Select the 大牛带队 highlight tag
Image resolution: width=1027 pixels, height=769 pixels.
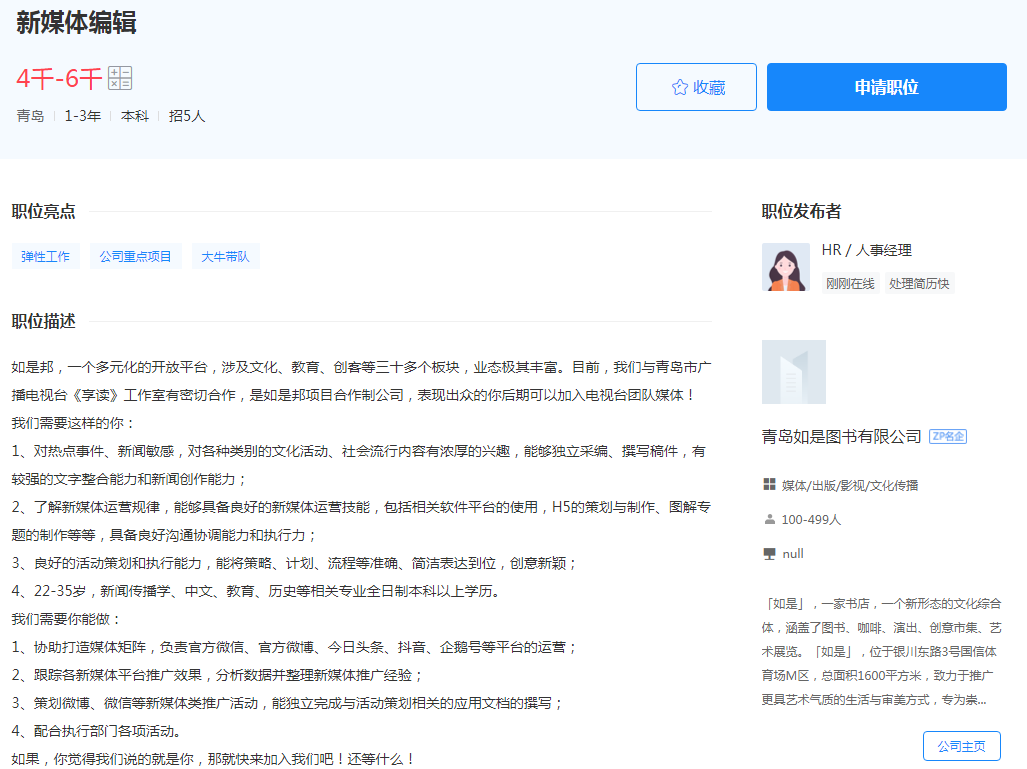tap(225, 256)
